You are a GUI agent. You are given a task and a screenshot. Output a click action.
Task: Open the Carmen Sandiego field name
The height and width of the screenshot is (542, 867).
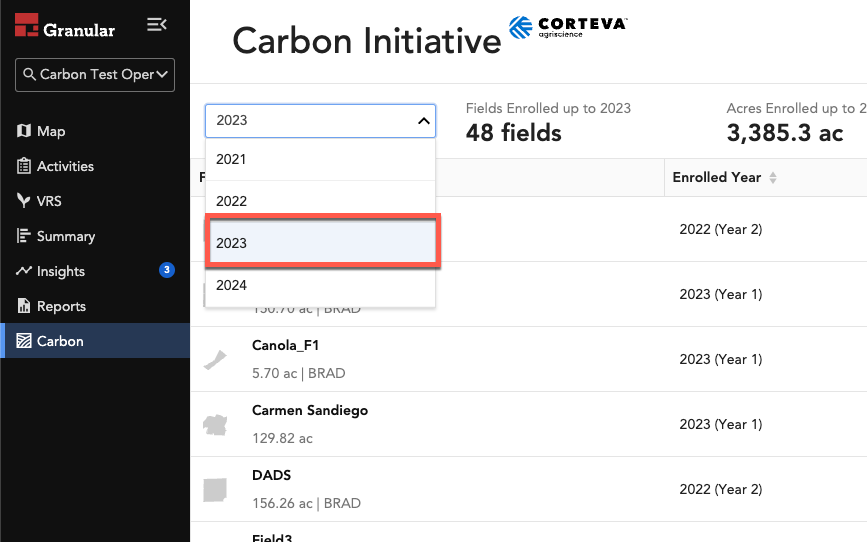click(x=310, y=410)
